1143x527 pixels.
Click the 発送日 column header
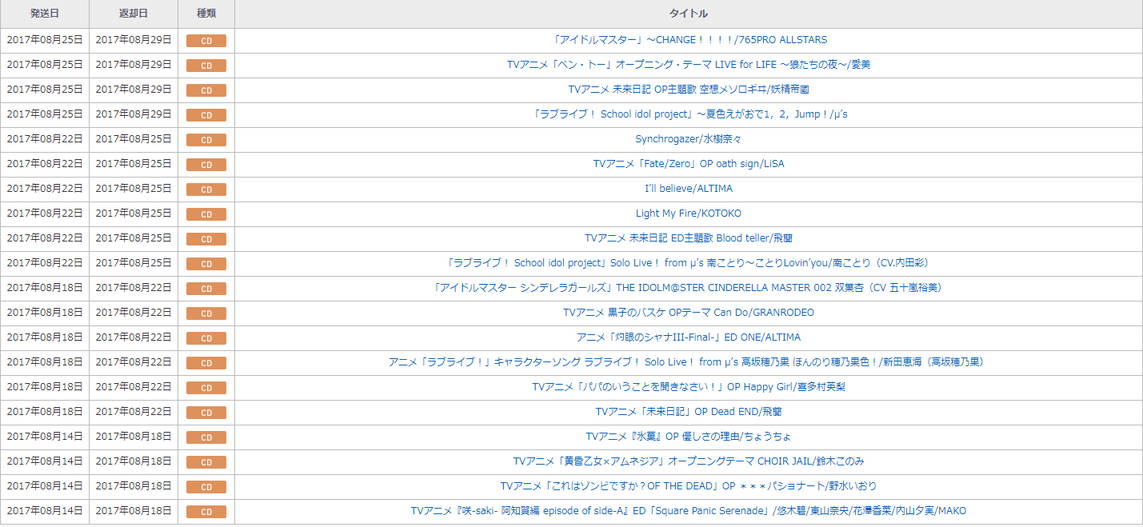[x=44, y=14]
